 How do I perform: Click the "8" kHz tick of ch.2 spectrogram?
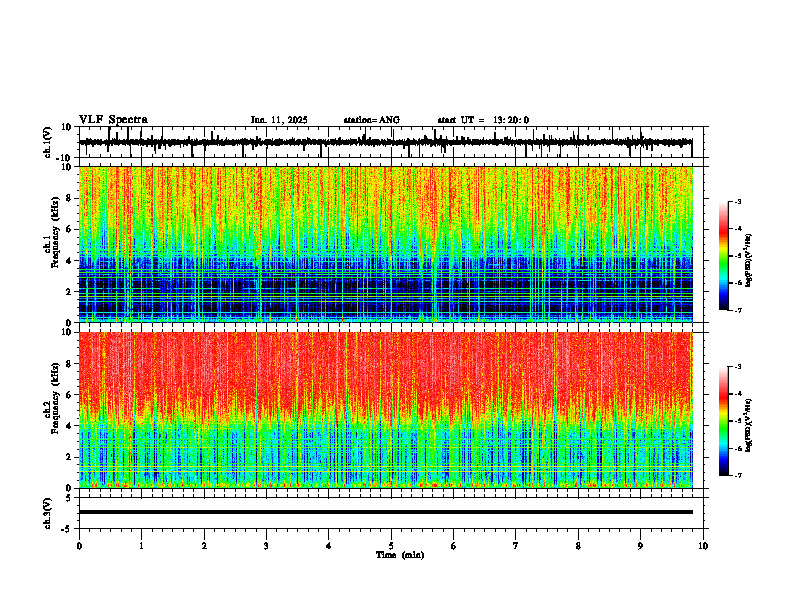tap(69, 364)
